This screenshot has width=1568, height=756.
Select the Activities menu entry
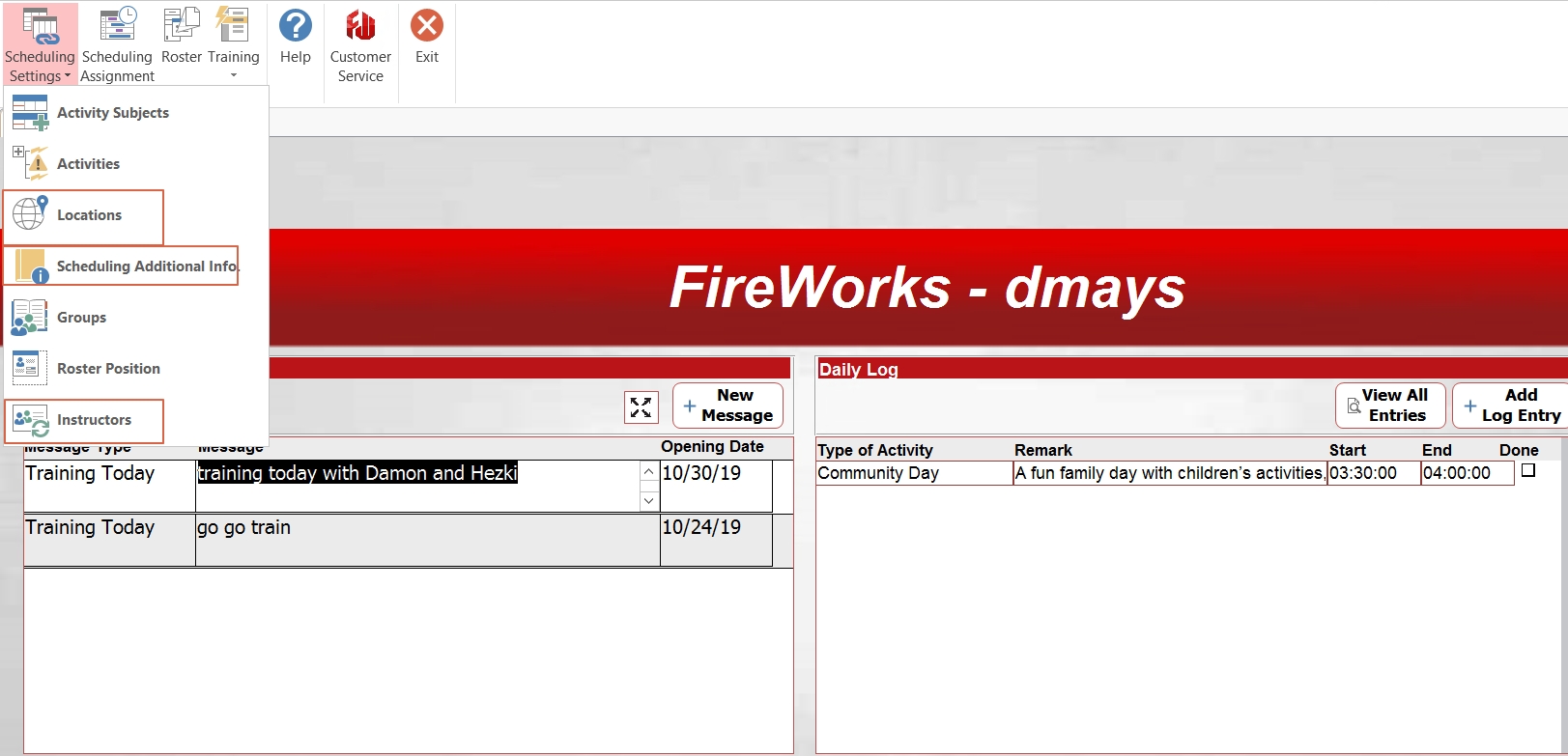click(136, 164)
